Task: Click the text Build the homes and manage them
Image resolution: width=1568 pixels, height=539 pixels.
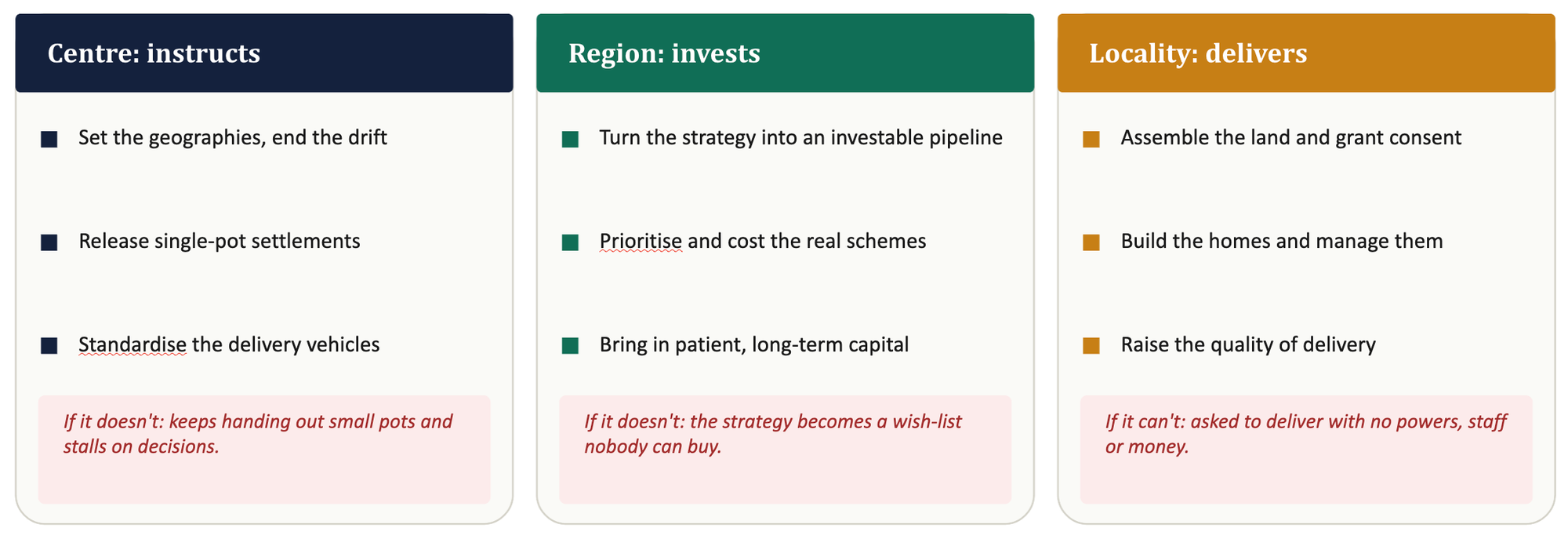Action: 1282,241
